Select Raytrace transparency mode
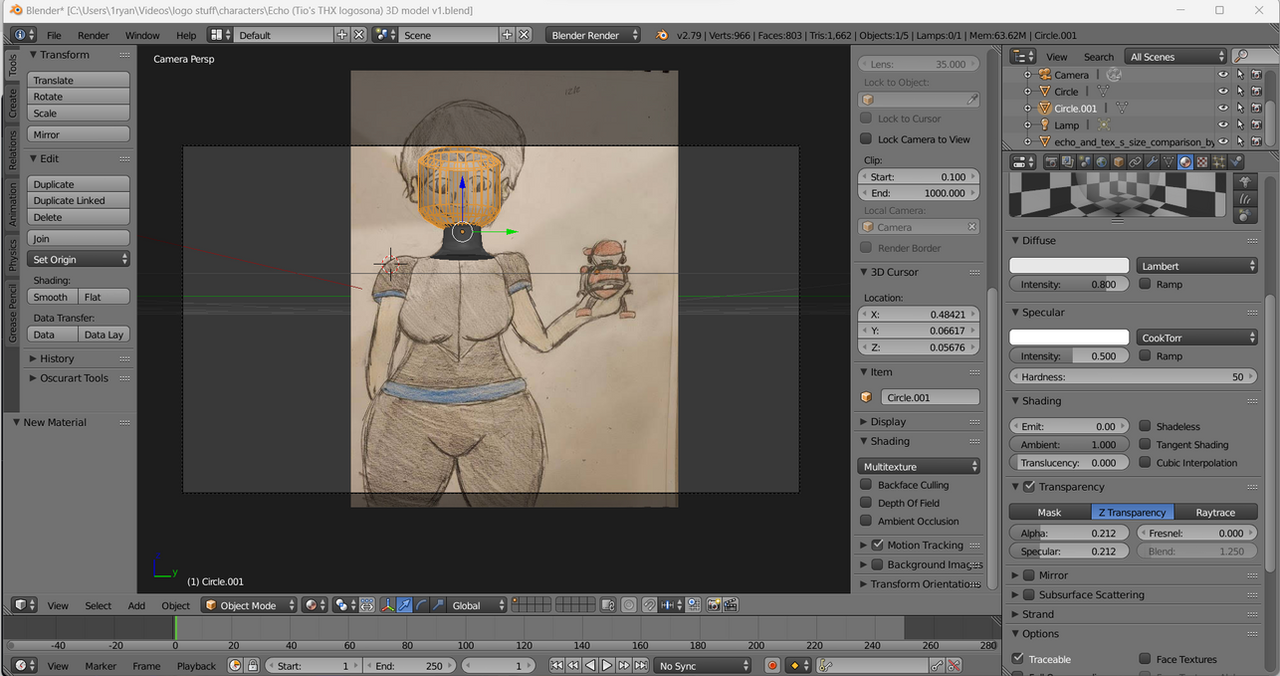This screenshot has height=676, width=1280. point(1216,512)
